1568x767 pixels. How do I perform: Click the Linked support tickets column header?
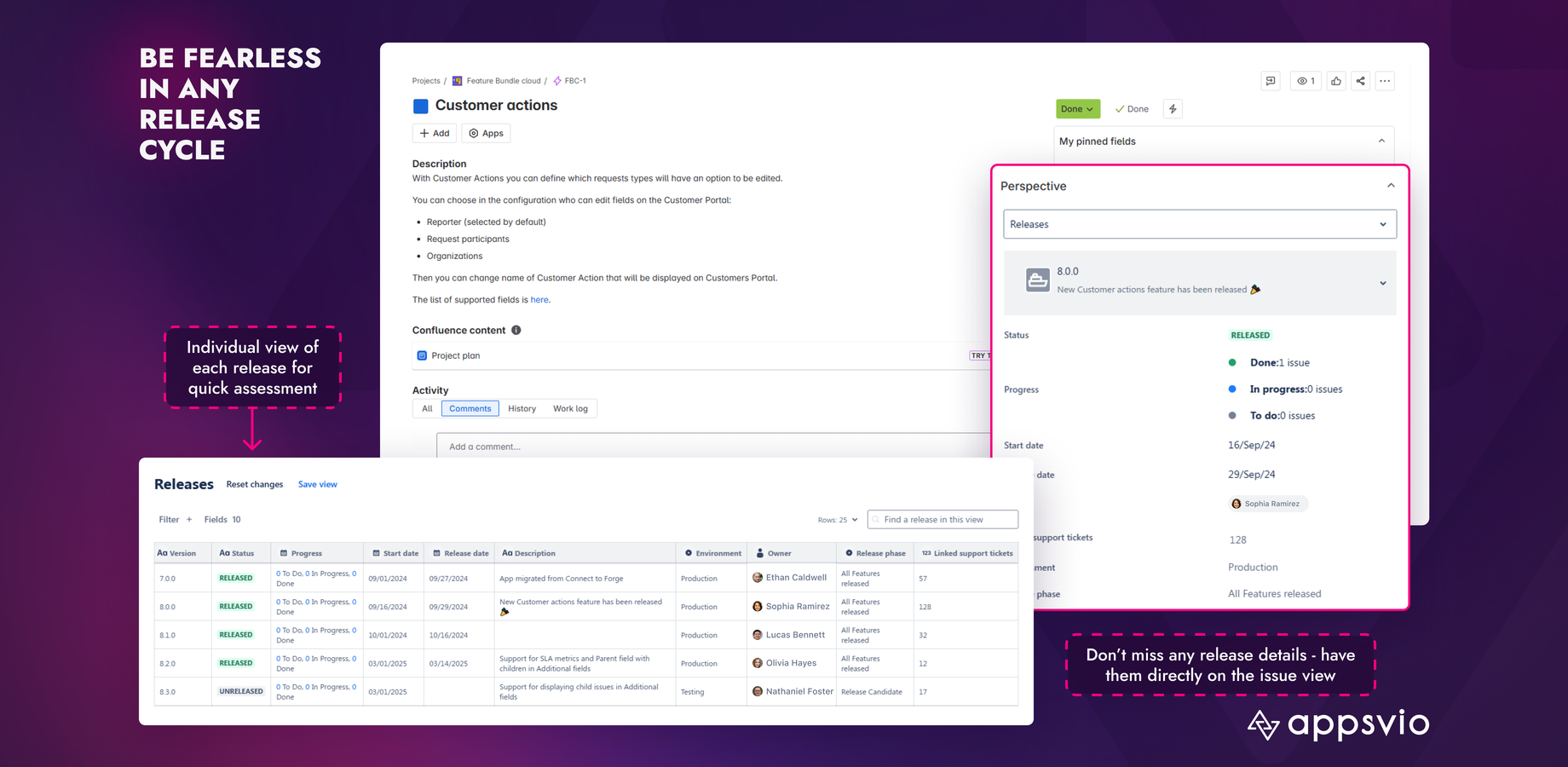tap(967, 553)
